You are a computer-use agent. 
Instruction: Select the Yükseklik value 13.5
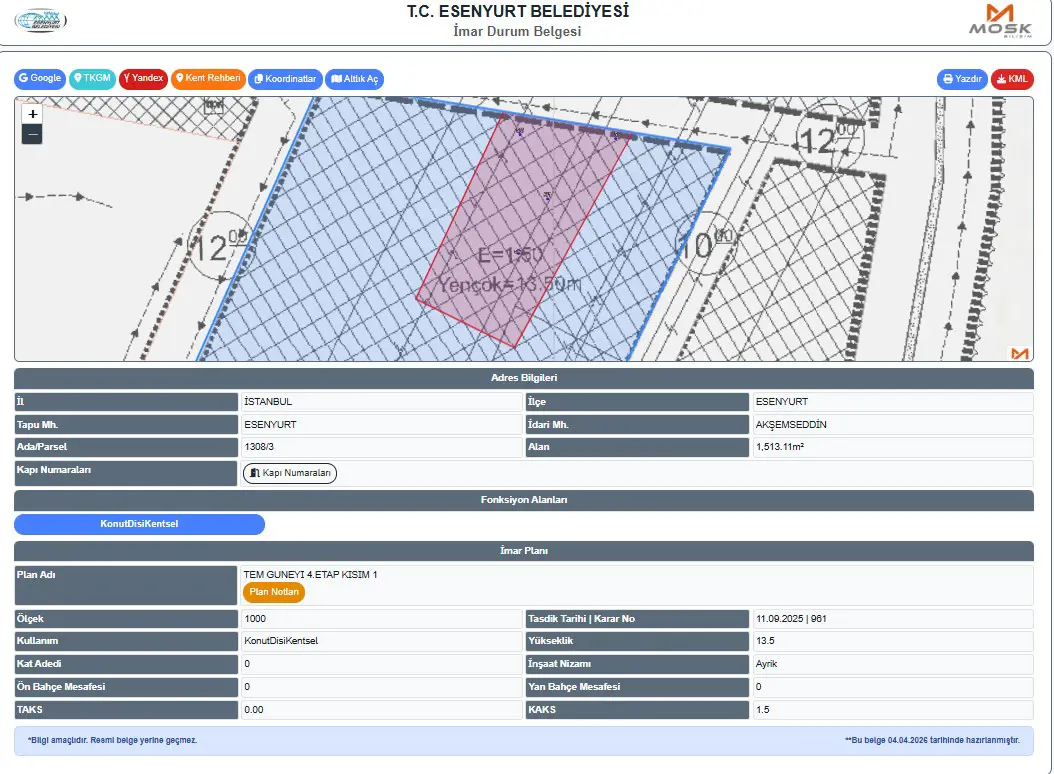(765, 642)
